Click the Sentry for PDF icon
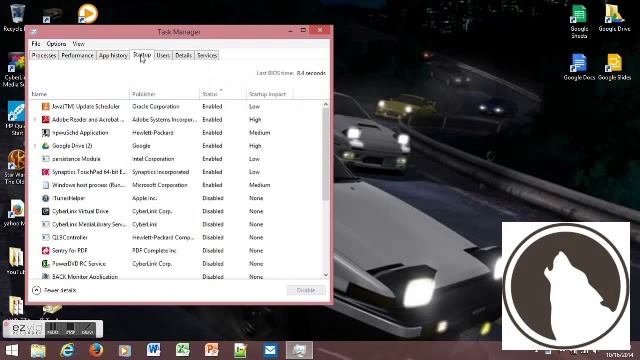The width and height of the screenshot is (640, 360). coord(46,250)
